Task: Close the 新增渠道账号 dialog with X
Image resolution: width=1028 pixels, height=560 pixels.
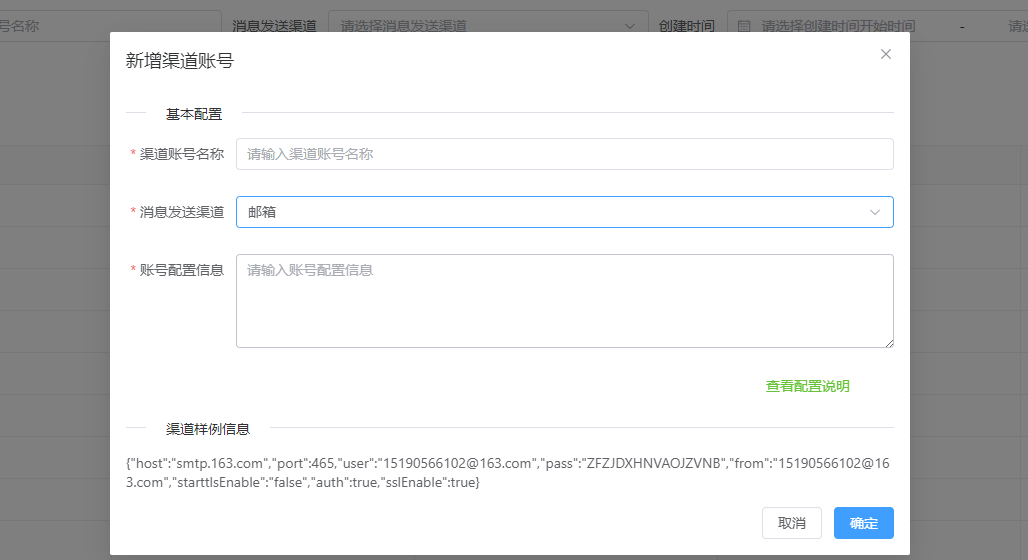Action: pyautogui.click(x=886, y=54)
